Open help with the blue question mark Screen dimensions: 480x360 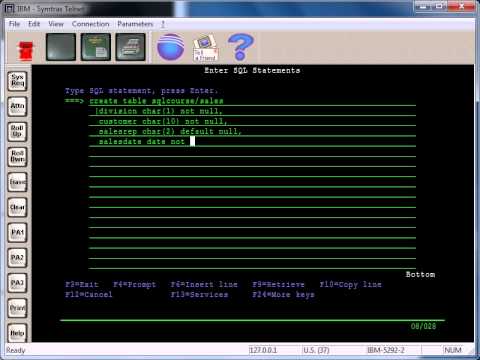click(x=240, y=47)
